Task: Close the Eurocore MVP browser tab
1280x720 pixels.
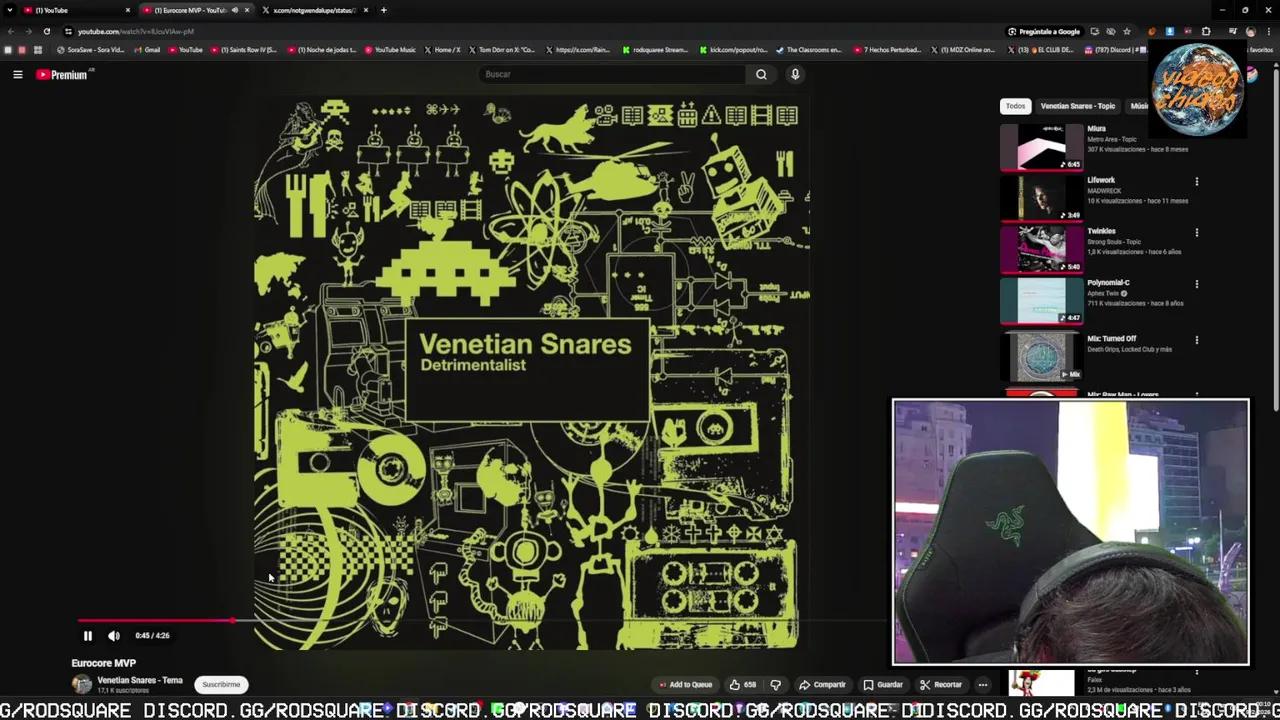Action: [247, 10]
